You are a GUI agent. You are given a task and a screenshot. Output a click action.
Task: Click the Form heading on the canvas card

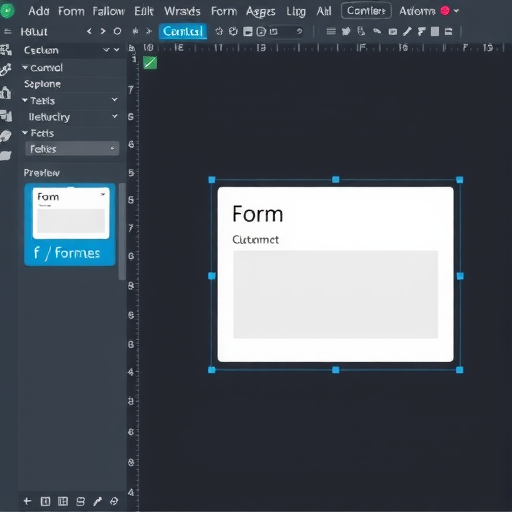pos(258,214)
